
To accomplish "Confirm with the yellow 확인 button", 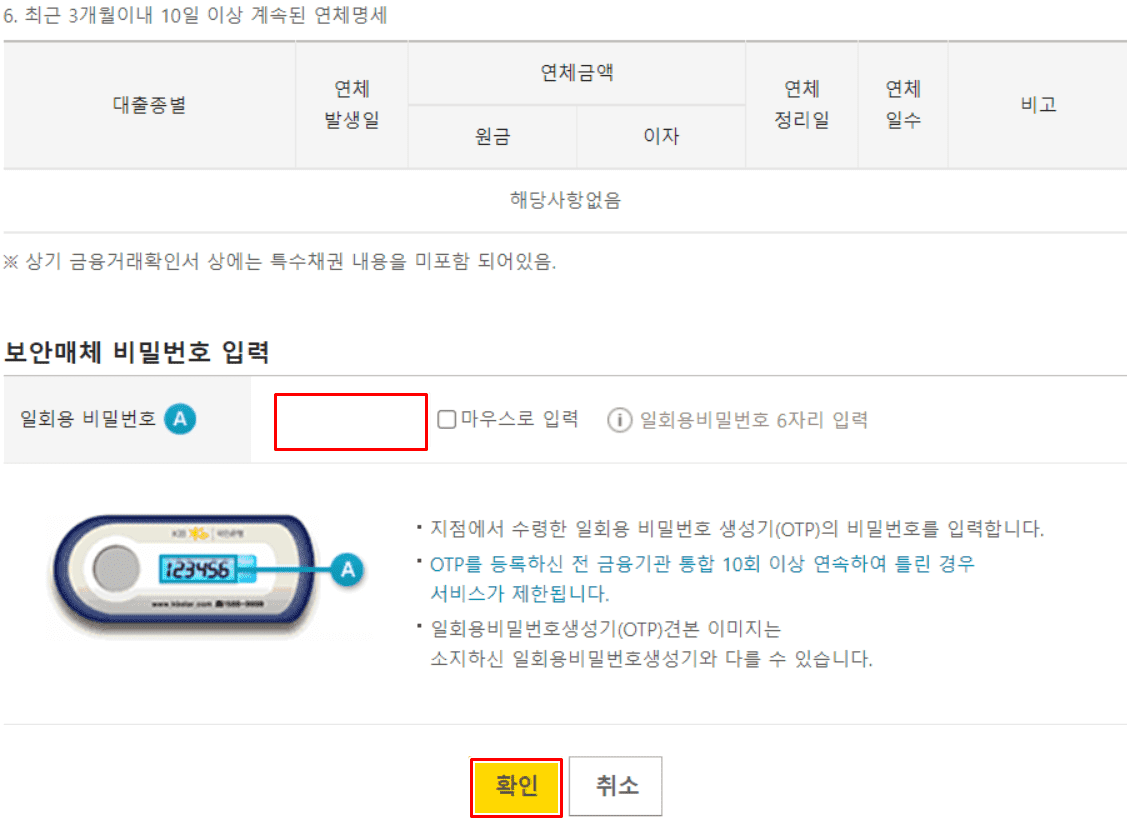I will coord(516,786).
